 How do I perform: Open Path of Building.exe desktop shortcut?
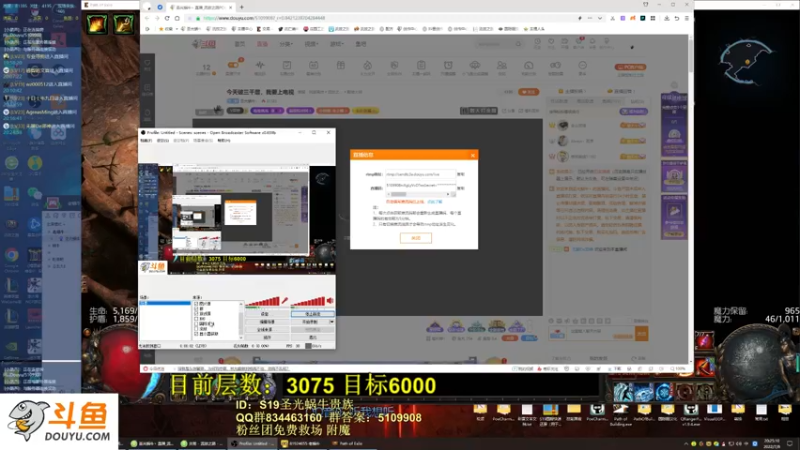coord(620,413)
